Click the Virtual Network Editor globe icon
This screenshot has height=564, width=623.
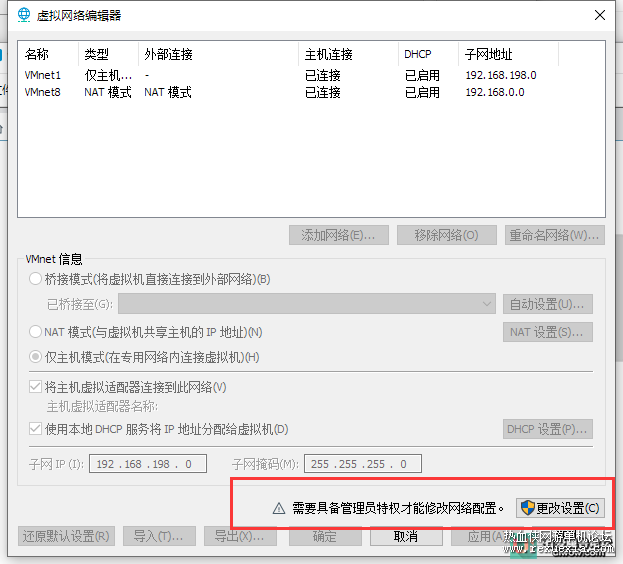[x=24, y=15]
